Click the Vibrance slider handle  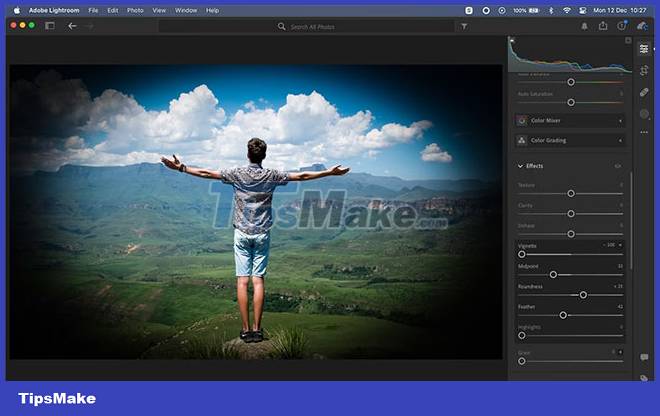click(x=571, y=82)
